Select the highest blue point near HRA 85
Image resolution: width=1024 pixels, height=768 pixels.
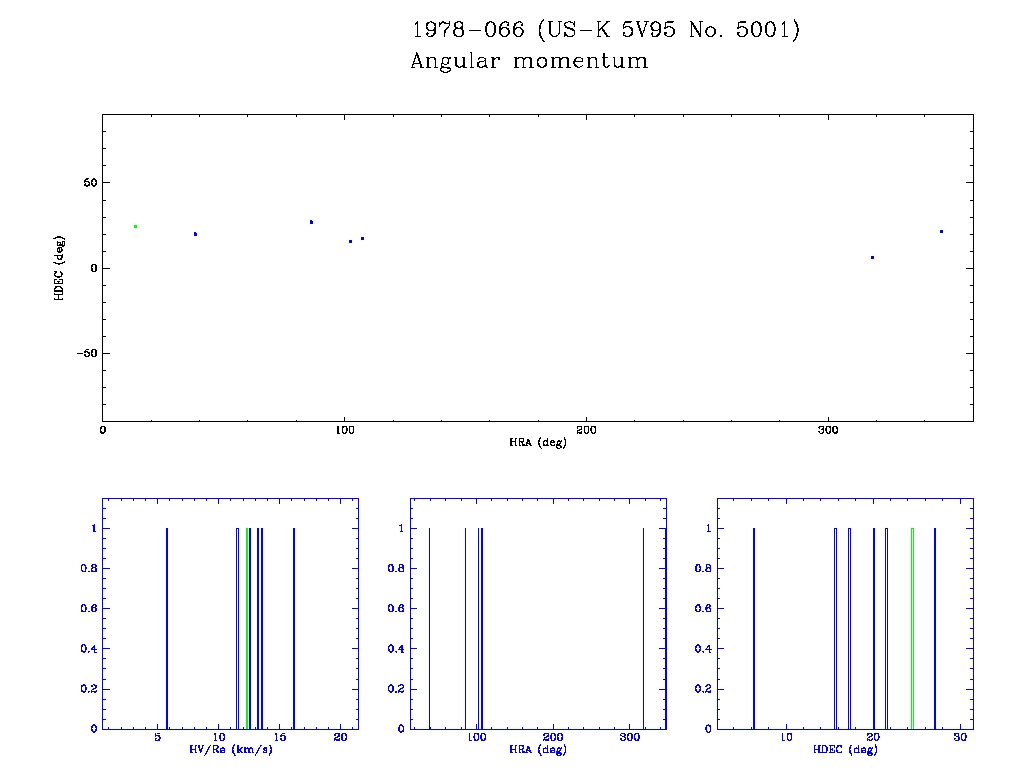[311, 222]
